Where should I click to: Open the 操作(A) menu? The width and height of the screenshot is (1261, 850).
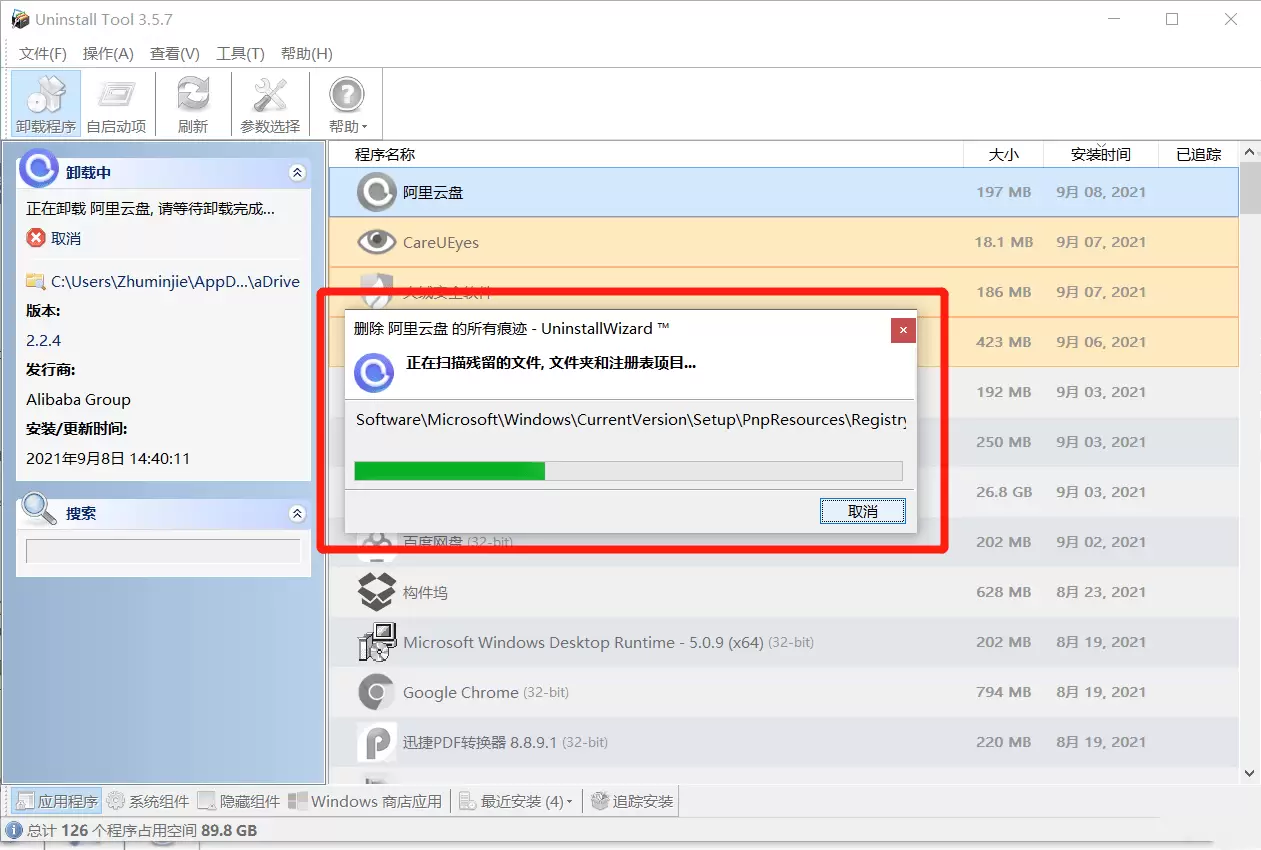pos(108,54)
